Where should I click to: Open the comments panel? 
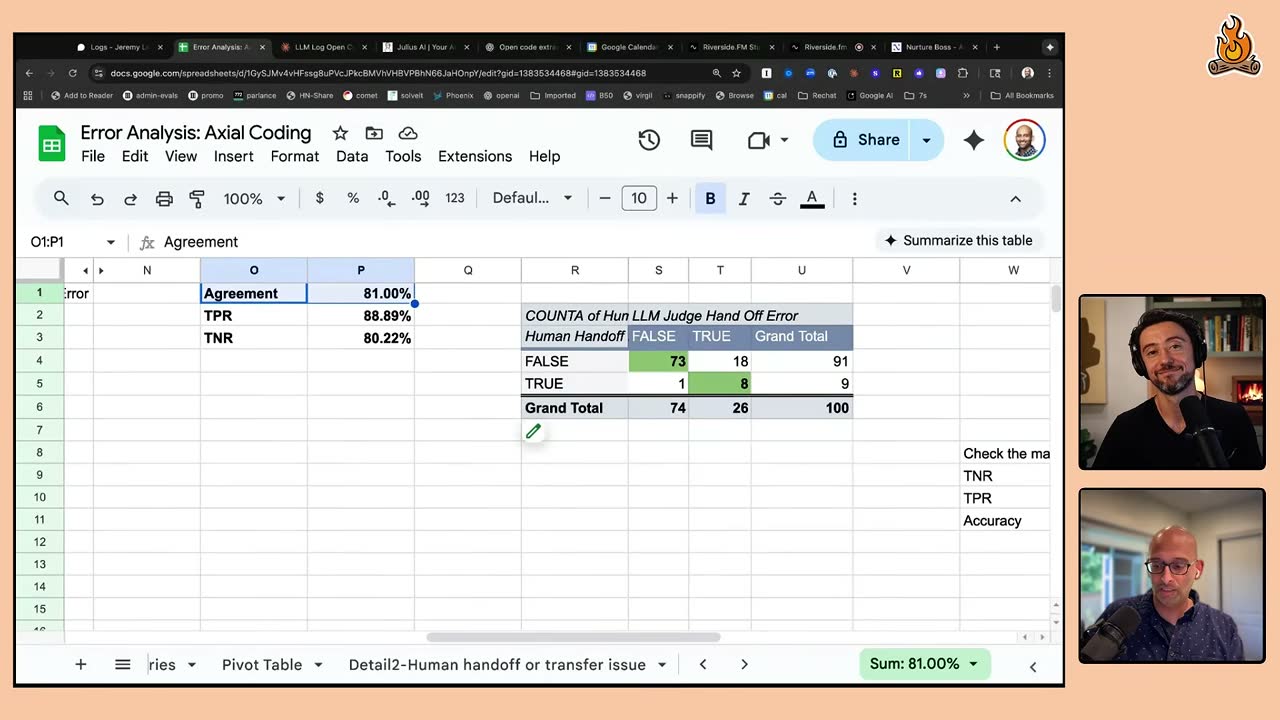(x=702, y=140)
